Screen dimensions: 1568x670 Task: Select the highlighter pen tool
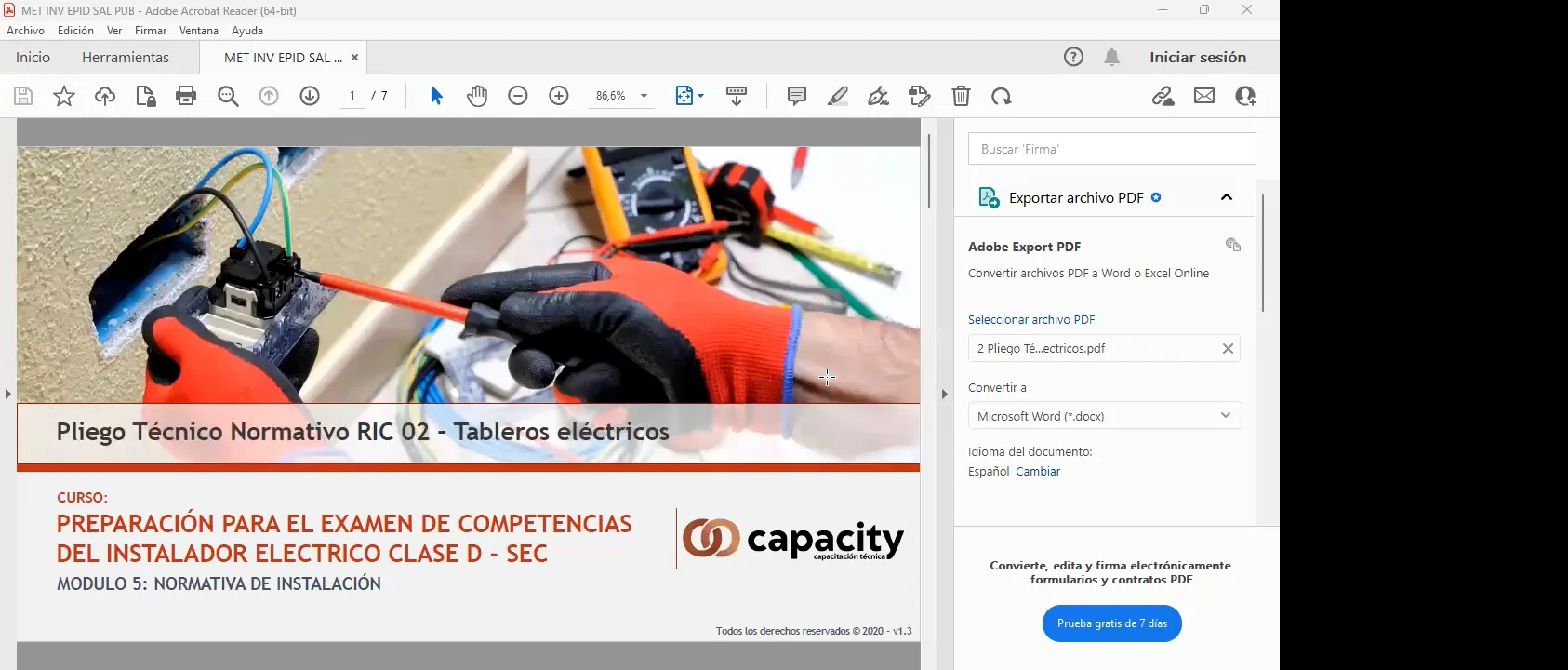click(838, 96)
